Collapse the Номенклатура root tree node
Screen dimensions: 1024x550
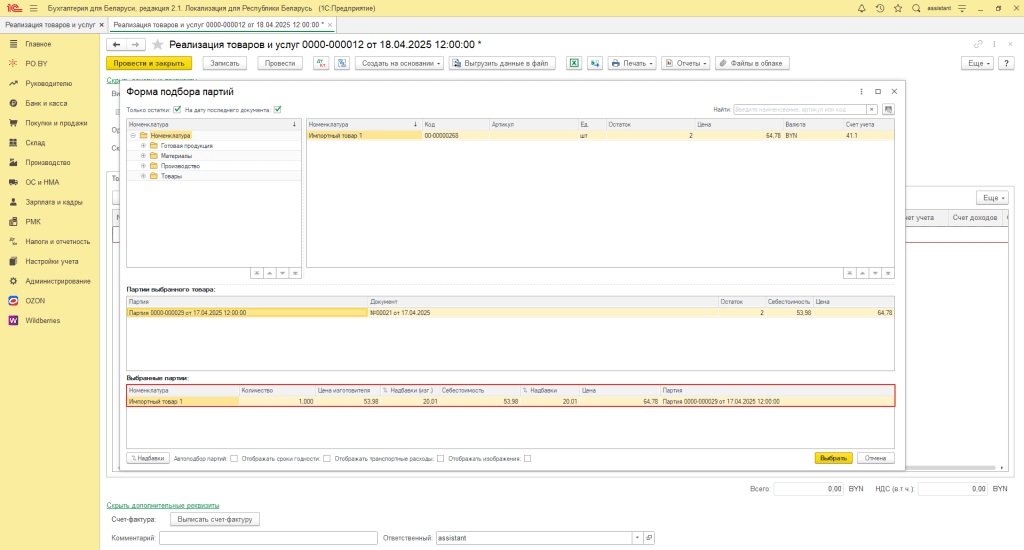coord(133,135)
